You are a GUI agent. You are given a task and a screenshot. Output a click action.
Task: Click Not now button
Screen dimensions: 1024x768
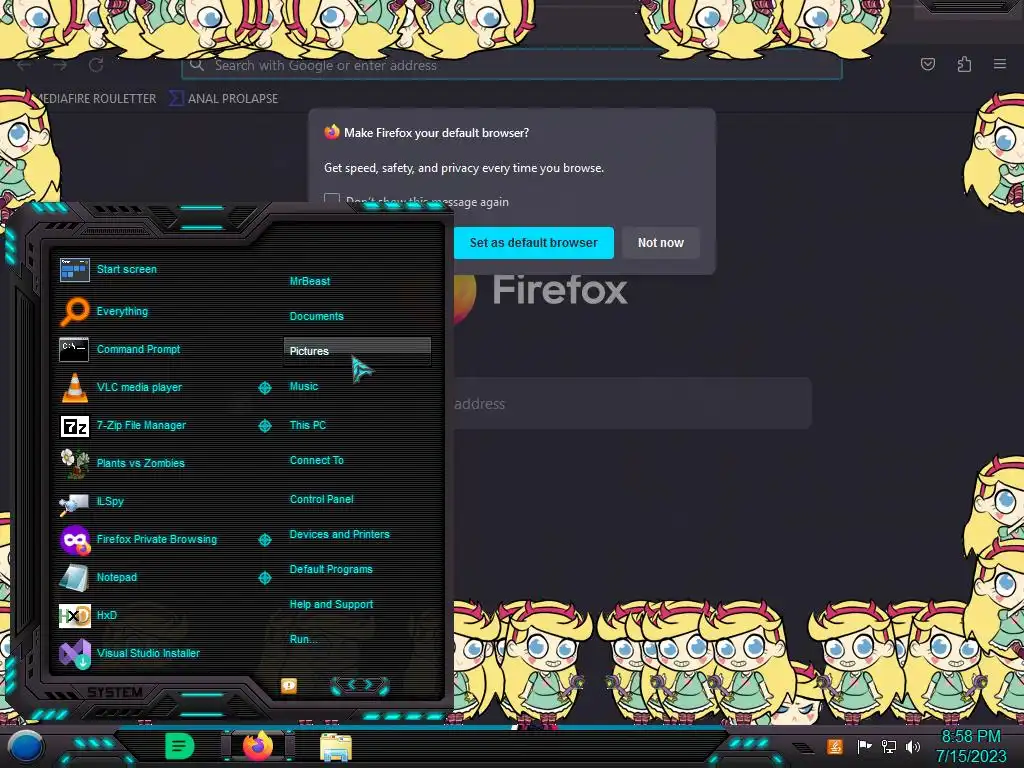coord(661,243)
